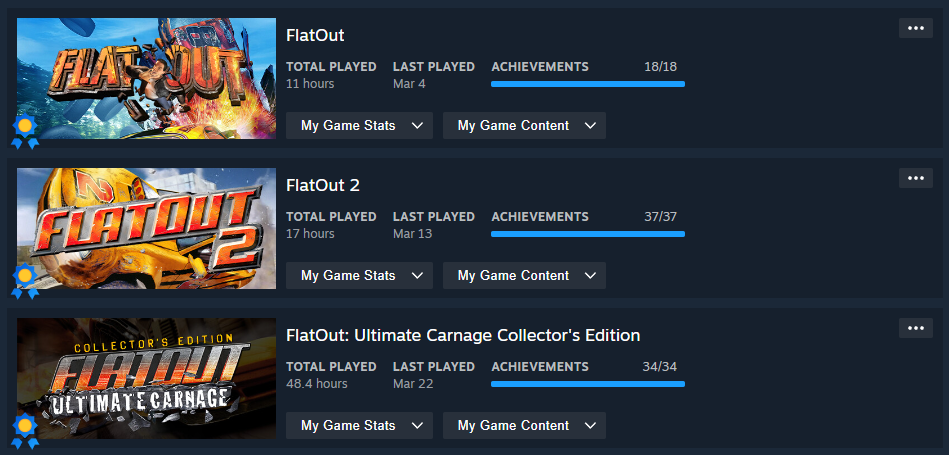Expand My Game Content for Ultimate Carnage
The width and height of the screenshot is (949, 455).
[x=524, y=426]
